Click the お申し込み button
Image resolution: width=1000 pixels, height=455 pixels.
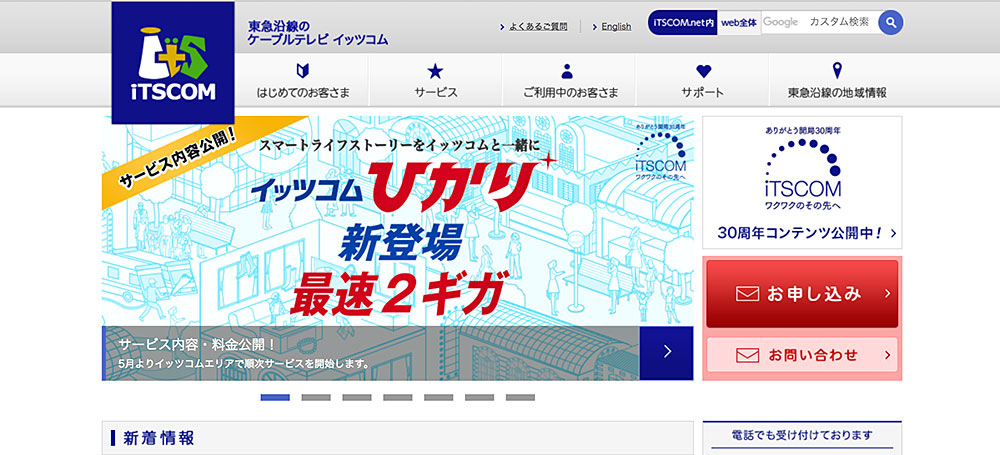pos(802,294)
